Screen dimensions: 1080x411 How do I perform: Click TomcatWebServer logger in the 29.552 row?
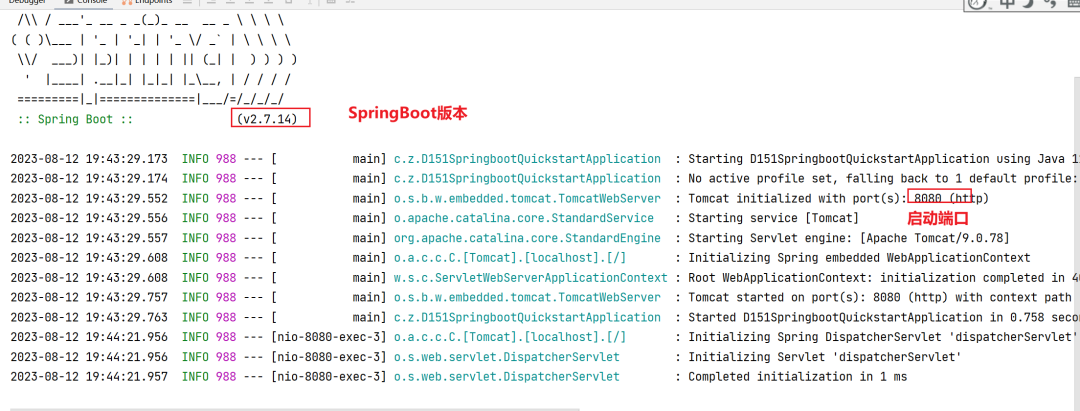coord(527,199)
